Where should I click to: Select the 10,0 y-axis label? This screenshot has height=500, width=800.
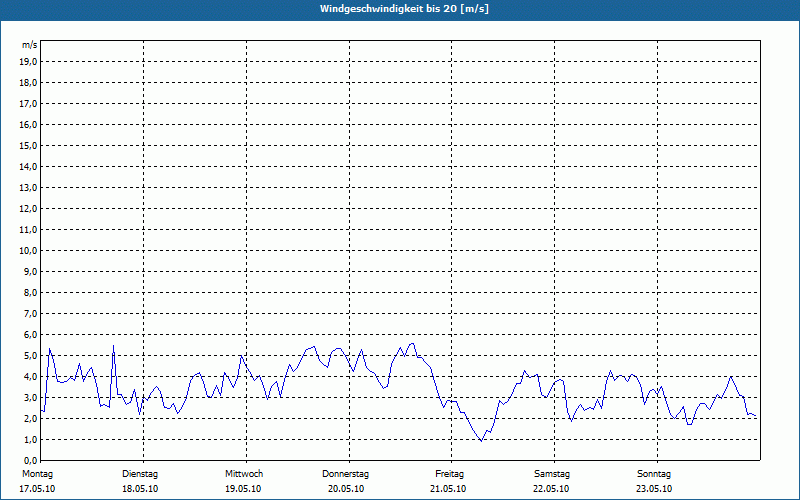click(29, 251)
